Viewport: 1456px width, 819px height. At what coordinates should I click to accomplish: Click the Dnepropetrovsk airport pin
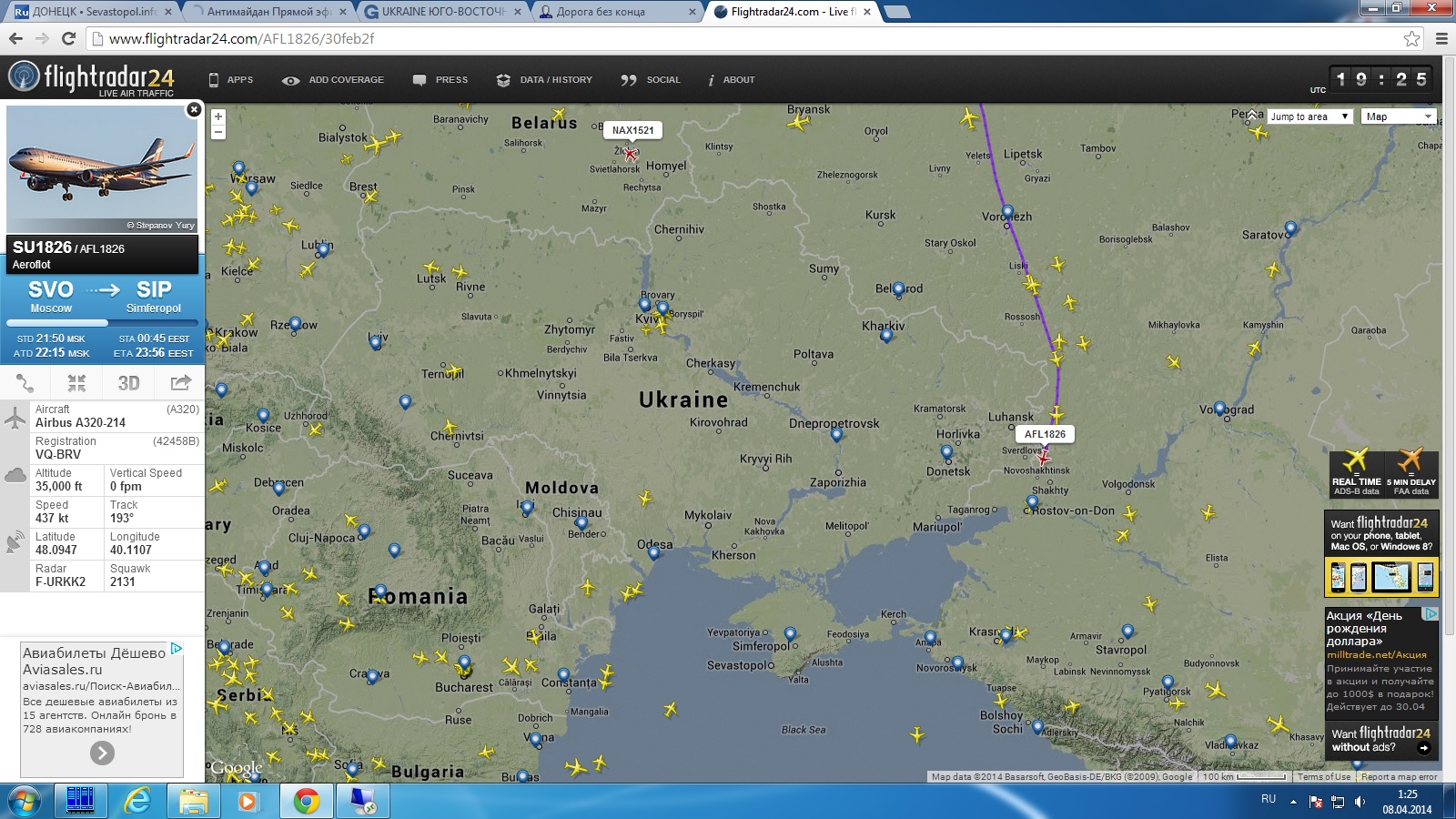click(836, 435)
